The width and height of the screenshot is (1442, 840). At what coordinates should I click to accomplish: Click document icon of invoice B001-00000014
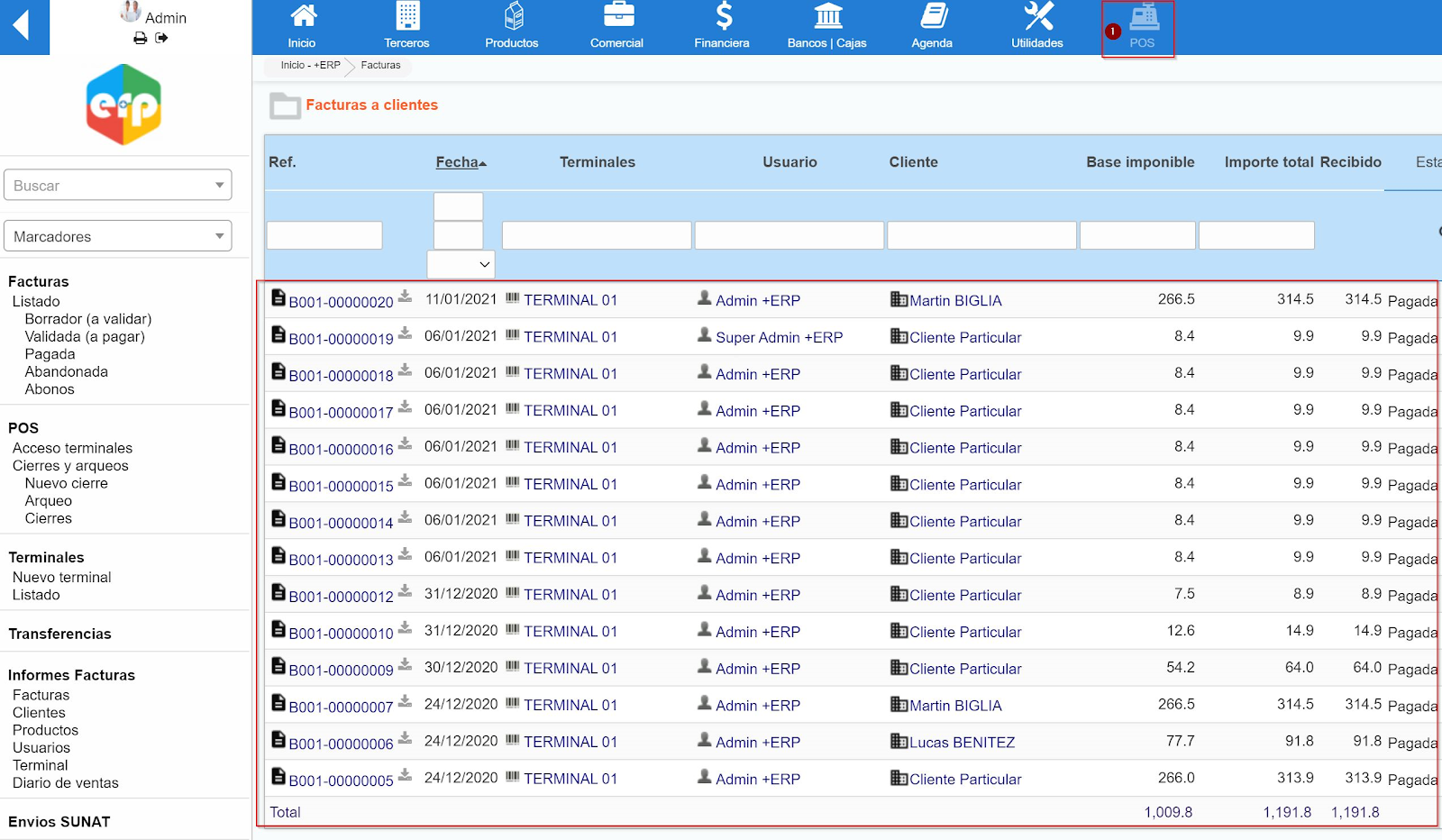pos(278,519)
